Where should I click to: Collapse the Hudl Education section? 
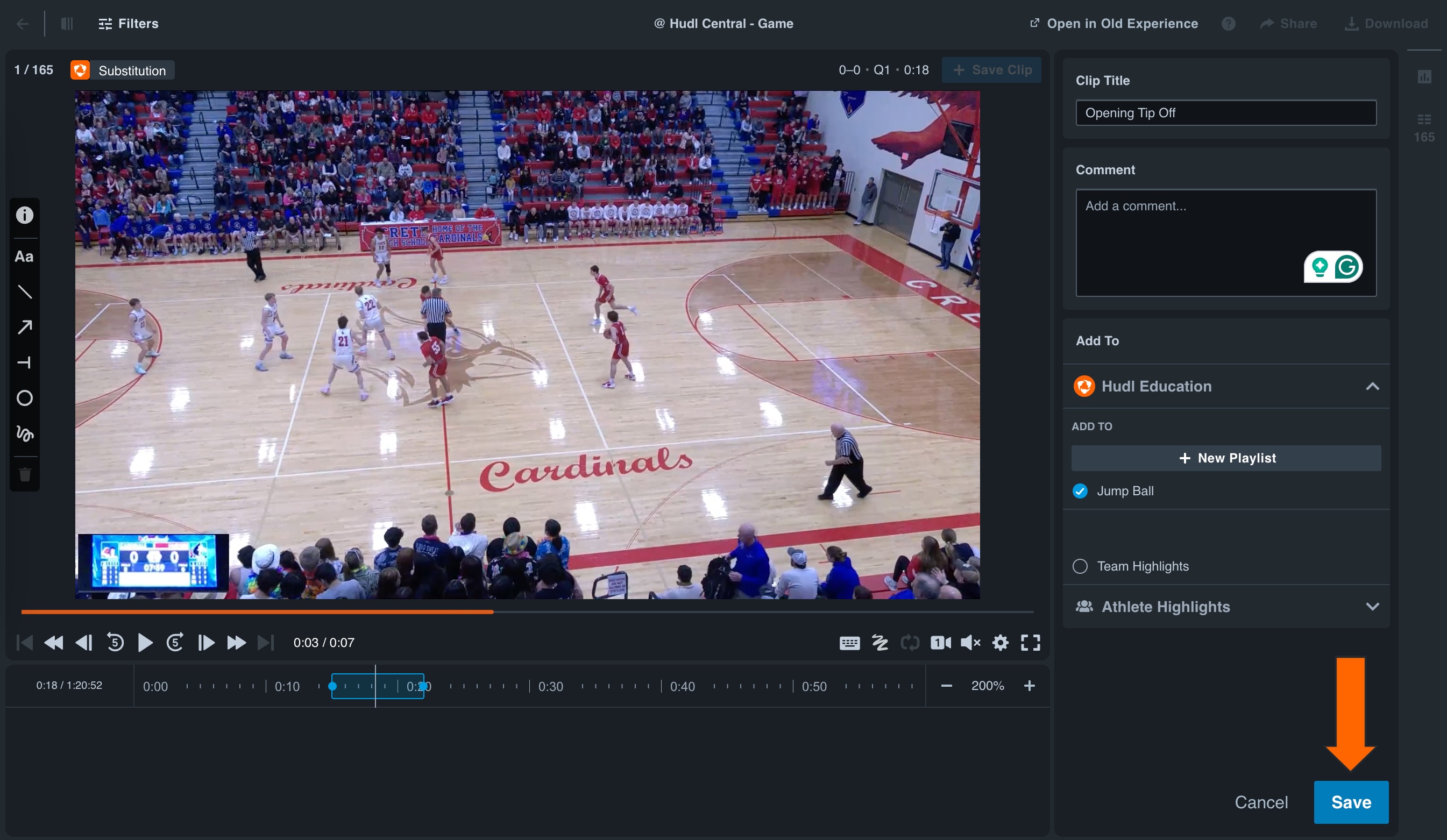(x=1373, y=387)
